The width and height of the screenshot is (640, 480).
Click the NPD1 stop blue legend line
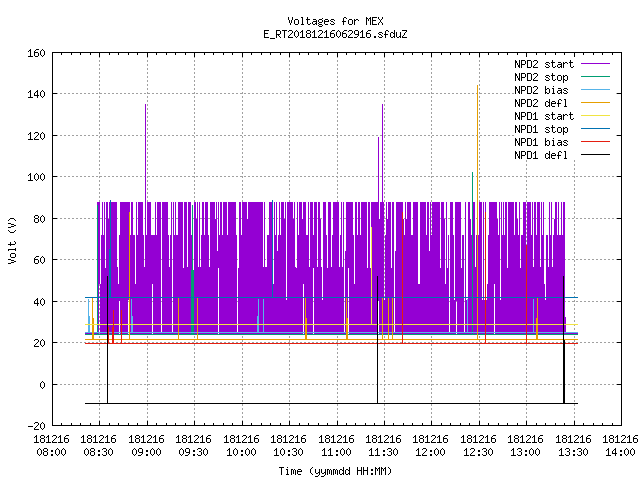tap(595, 129)
